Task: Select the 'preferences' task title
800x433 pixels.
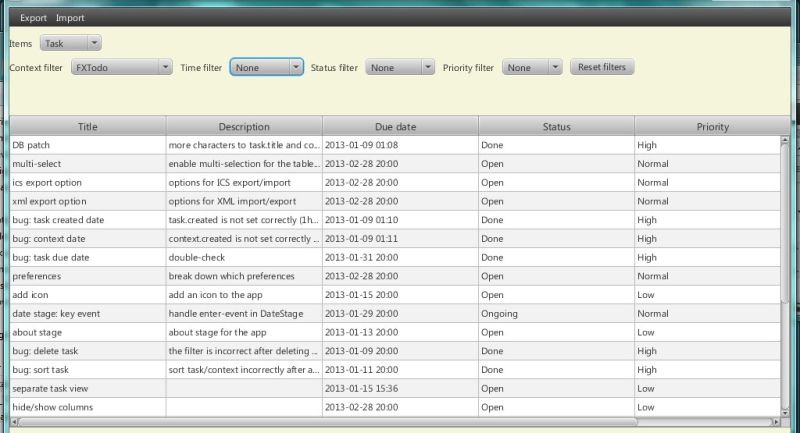Action: [x=37, y=276]
